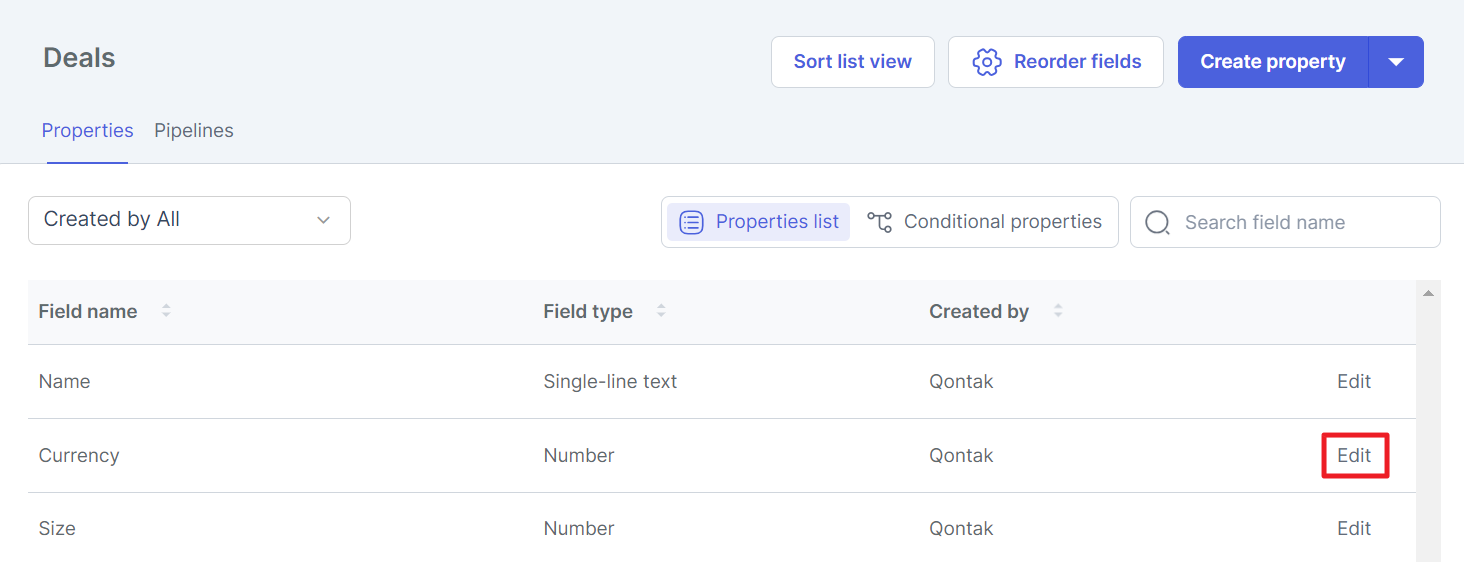Click the Search field name input

tap(1285, 222)
